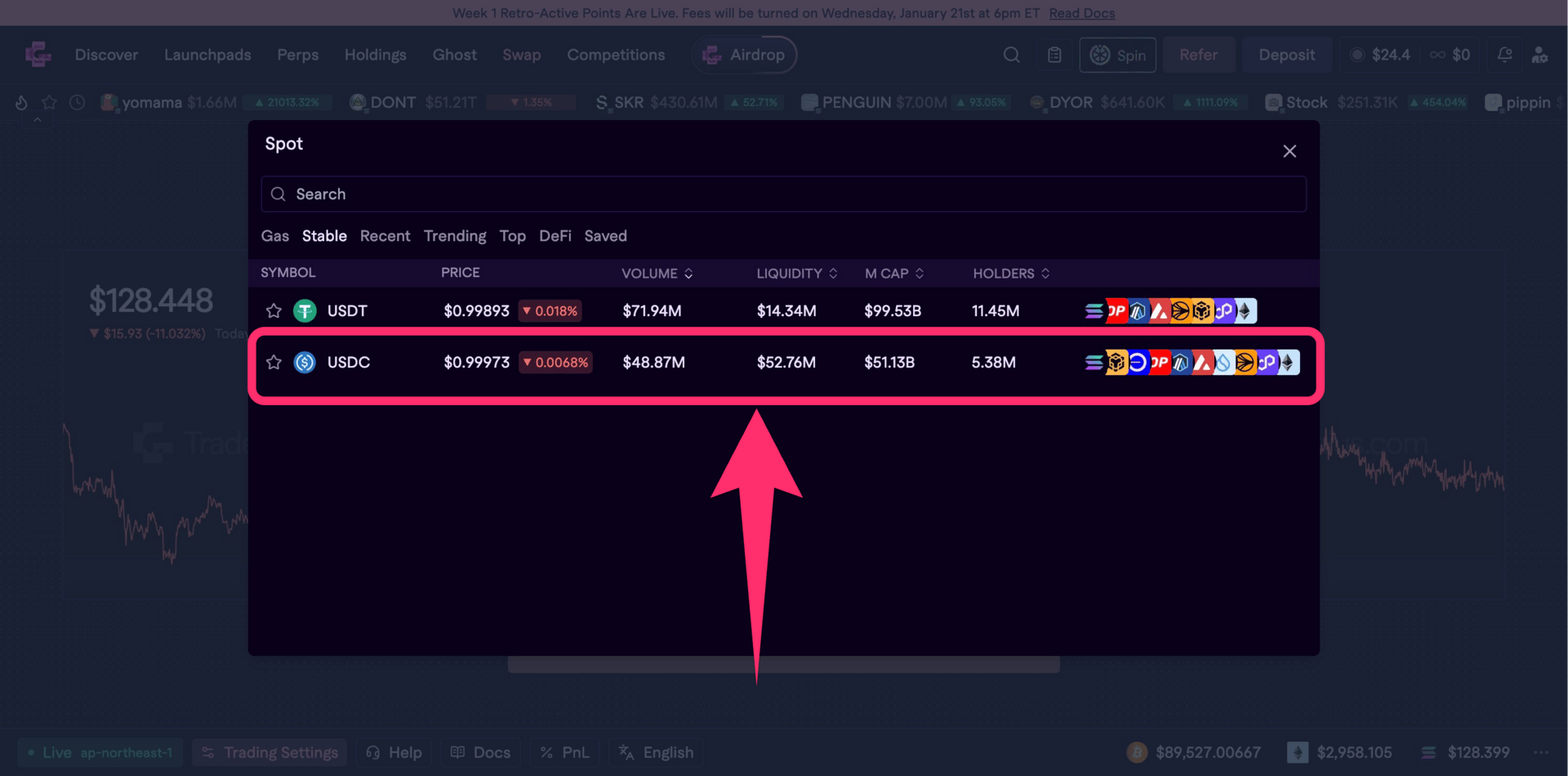Viewport: 1568px width, 776px height.
Task: Open the PnL button in footer
Action: [x=564, y=752]
